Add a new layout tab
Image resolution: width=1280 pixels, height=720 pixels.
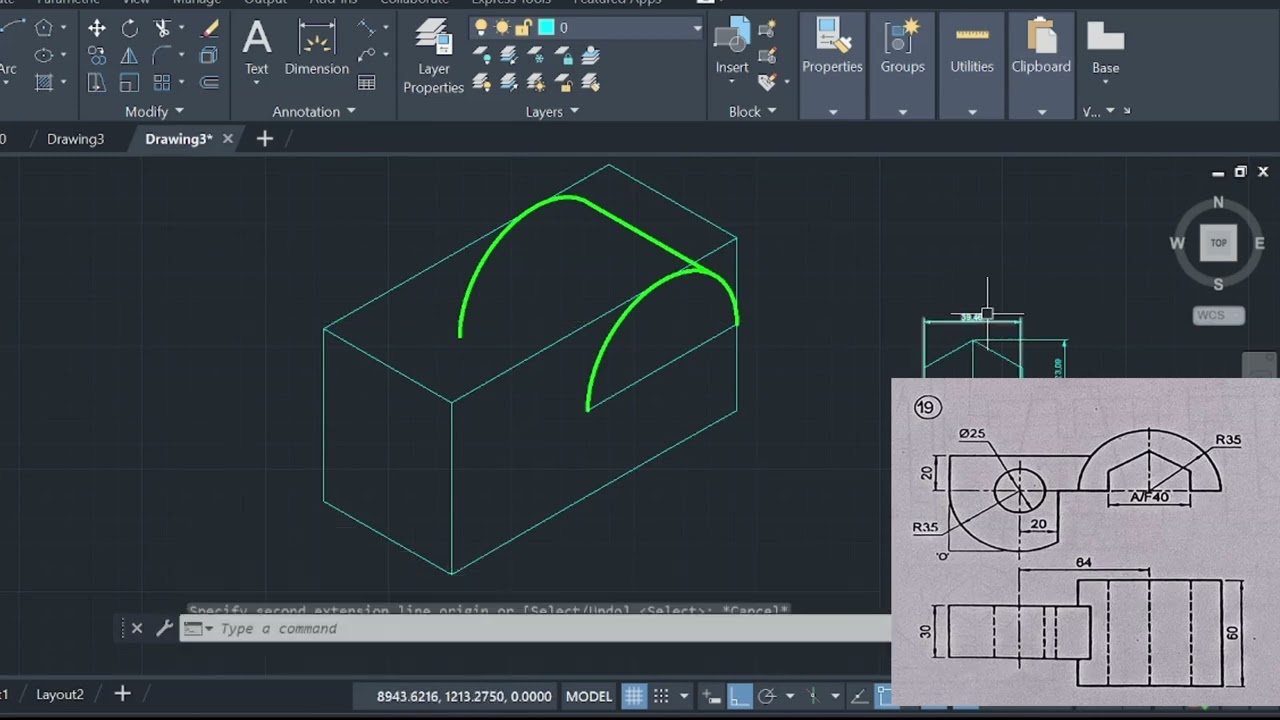coord(122,693)
